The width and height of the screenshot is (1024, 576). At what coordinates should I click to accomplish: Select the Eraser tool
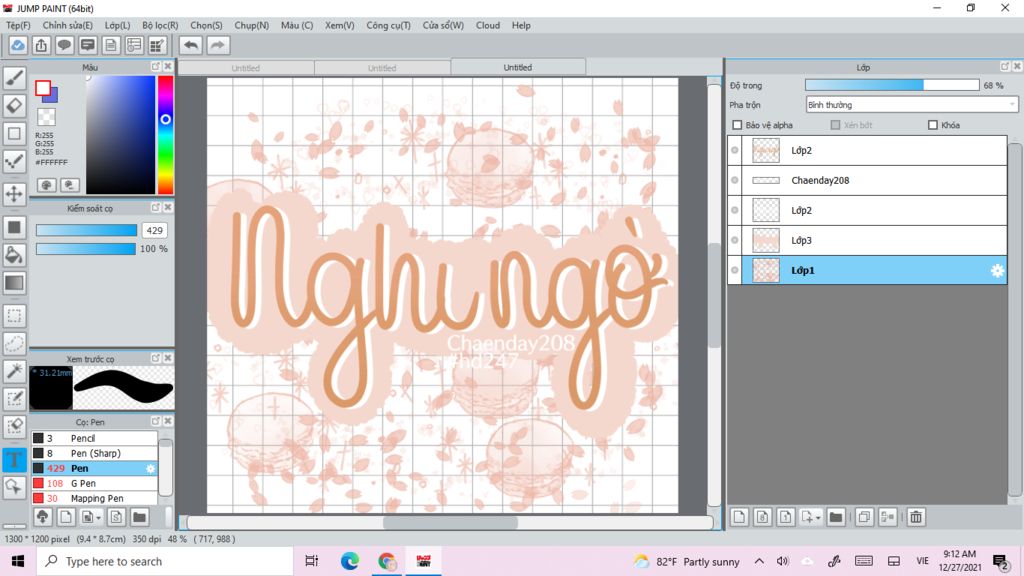coord(14,105)
